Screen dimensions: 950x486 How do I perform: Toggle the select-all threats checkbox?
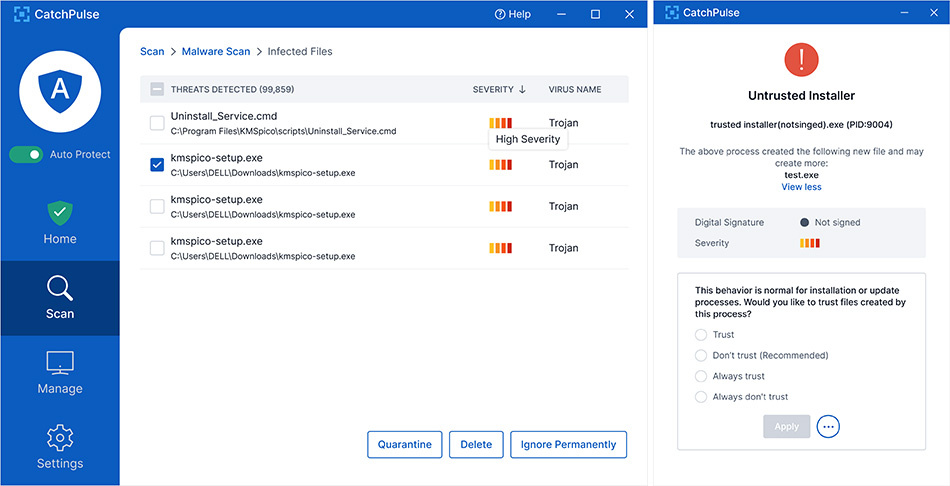tap(157, 89)
